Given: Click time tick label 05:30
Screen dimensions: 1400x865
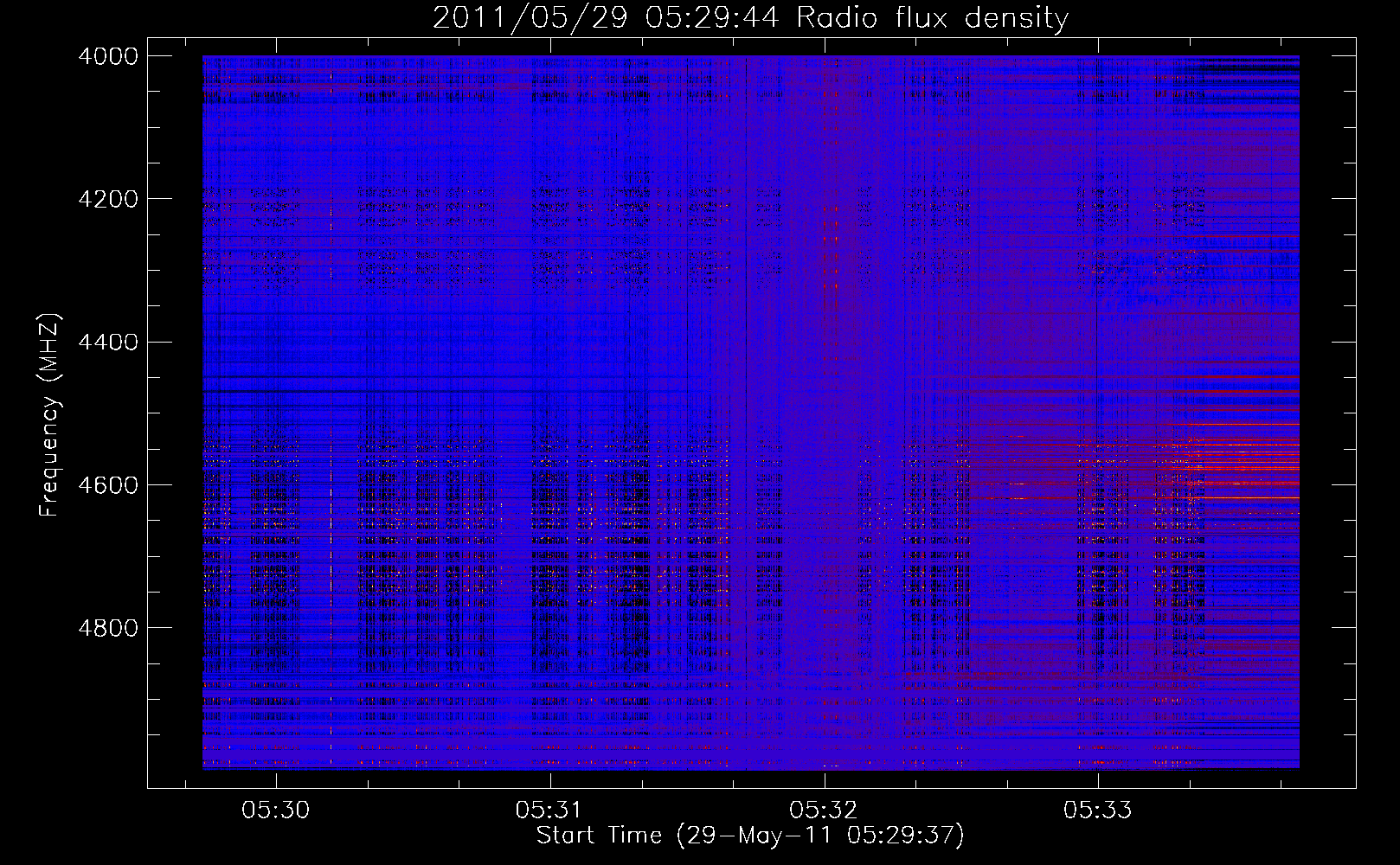Looking at the screenshot, I should 275,811.
